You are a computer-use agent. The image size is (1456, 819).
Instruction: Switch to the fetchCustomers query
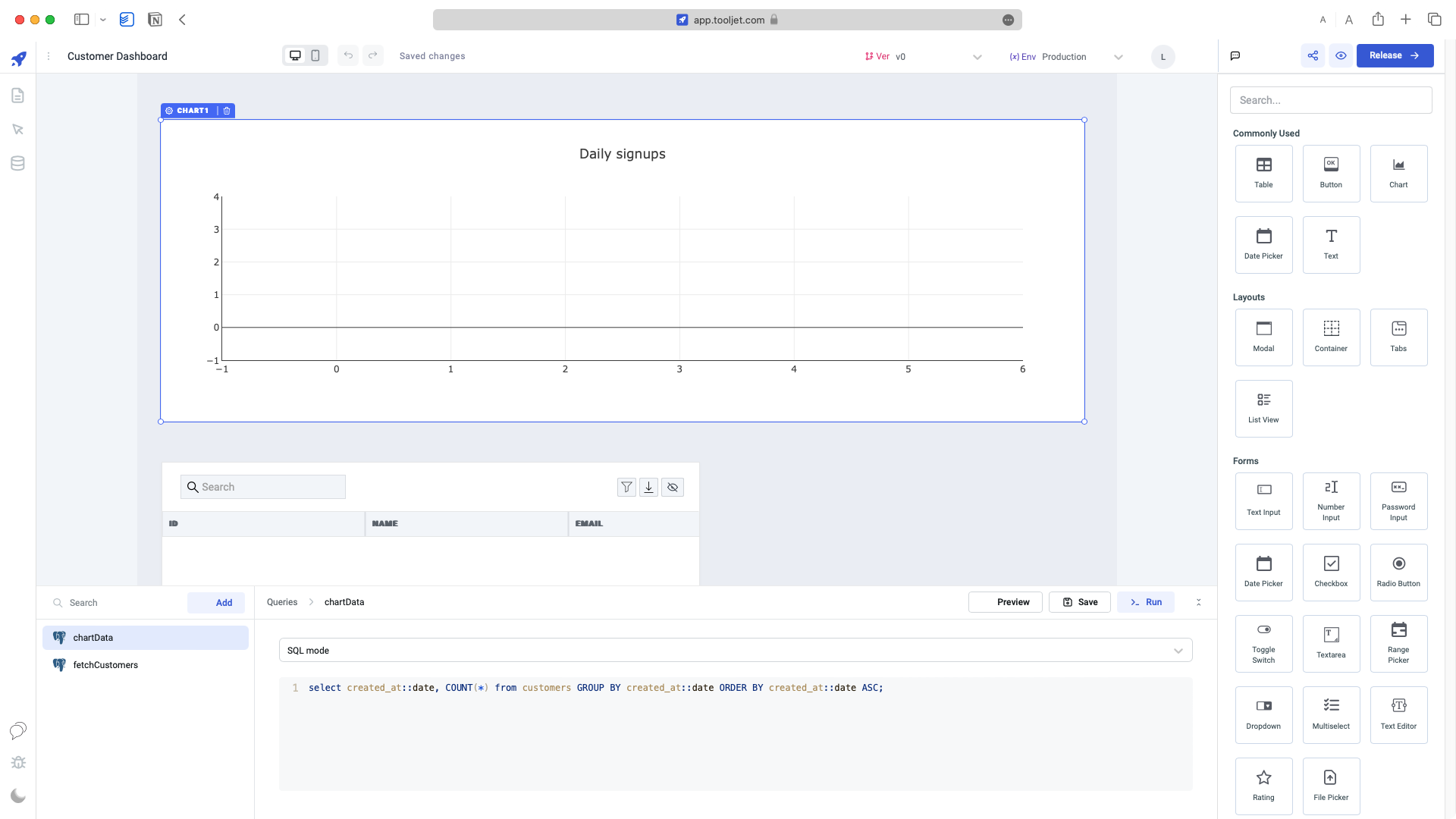[x=105, y=664]
